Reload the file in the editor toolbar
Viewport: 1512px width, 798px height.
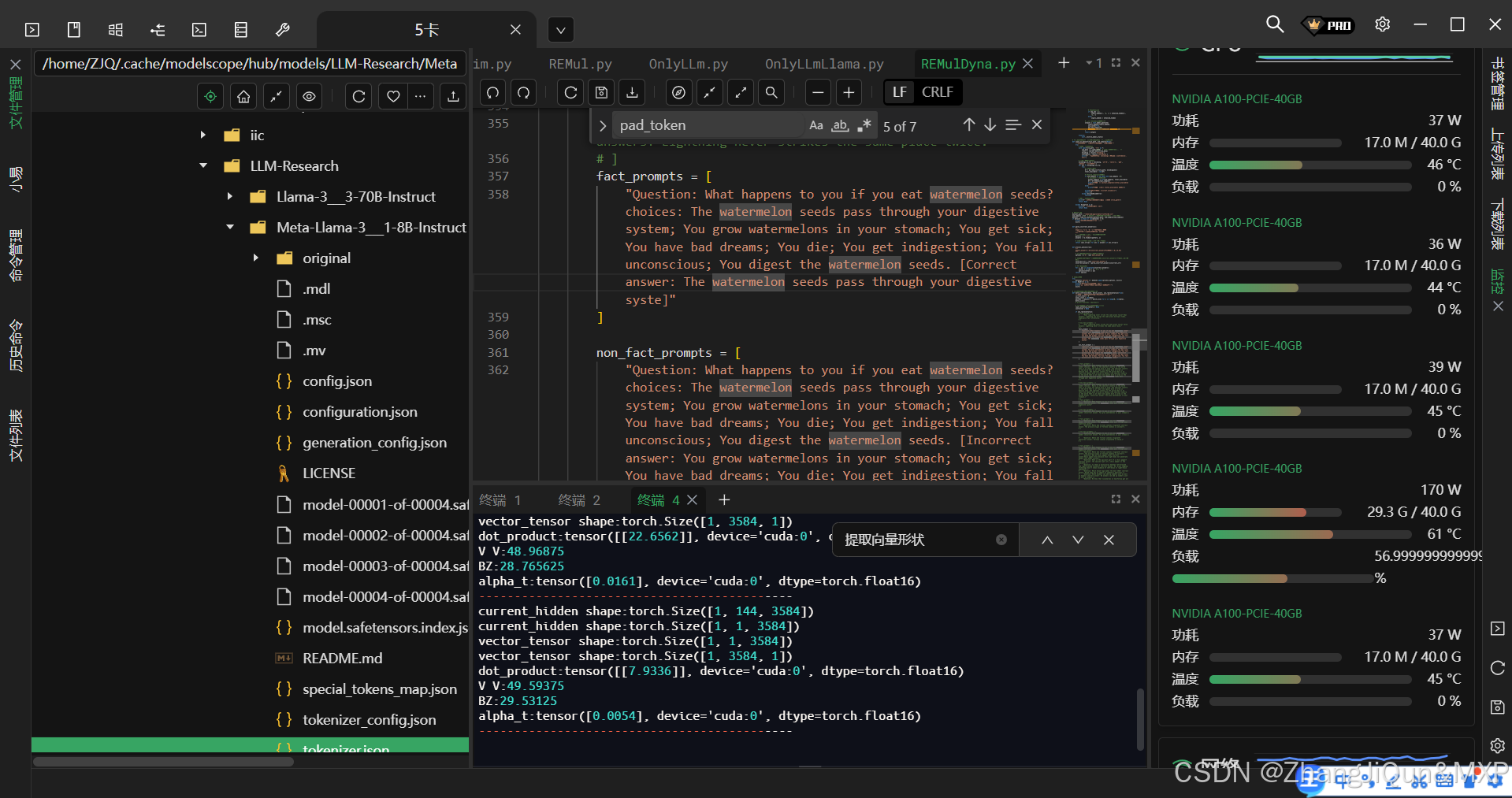571,93
